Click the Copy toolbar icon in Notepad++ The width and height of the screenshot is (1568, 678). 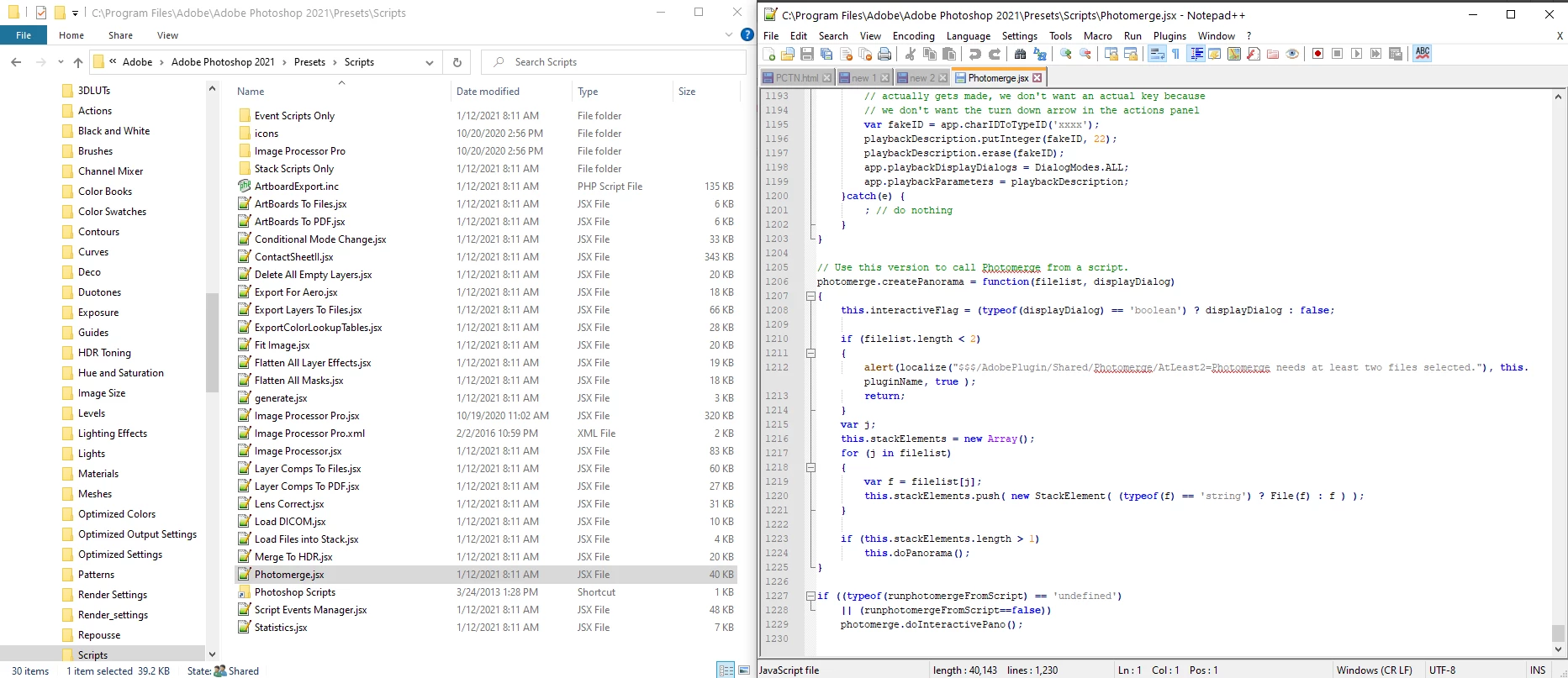[930, 54]
